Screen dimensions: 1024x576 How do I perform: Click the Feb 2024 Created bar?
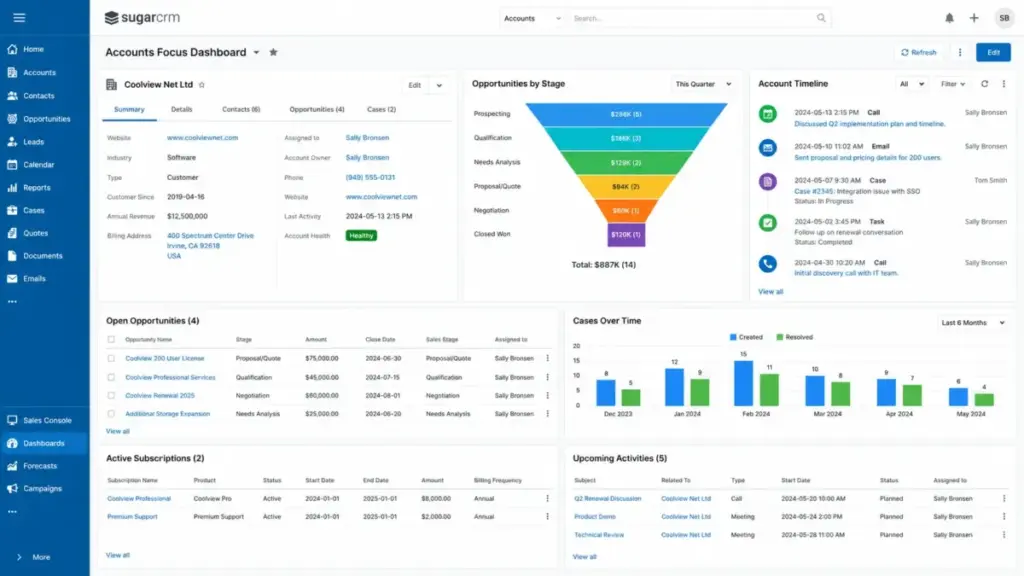click(x=743, y=383)
